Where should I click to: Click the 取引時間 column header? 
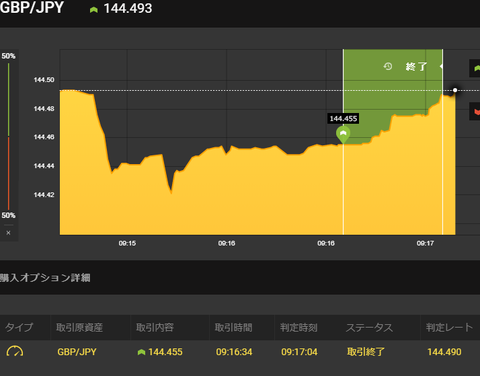[x=233, y=327]
